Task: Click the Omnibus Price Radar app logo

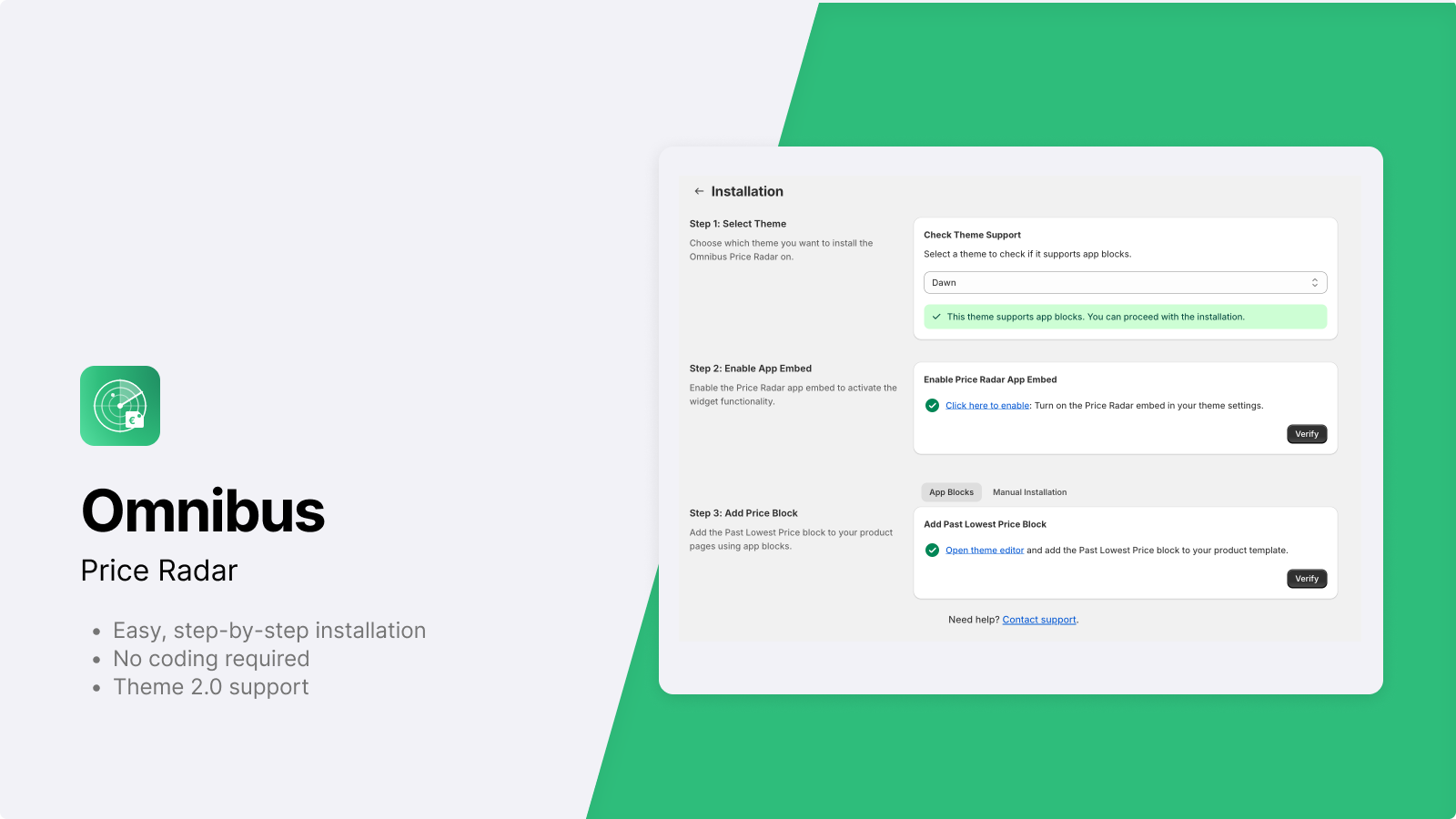Action: click(120, 406)
